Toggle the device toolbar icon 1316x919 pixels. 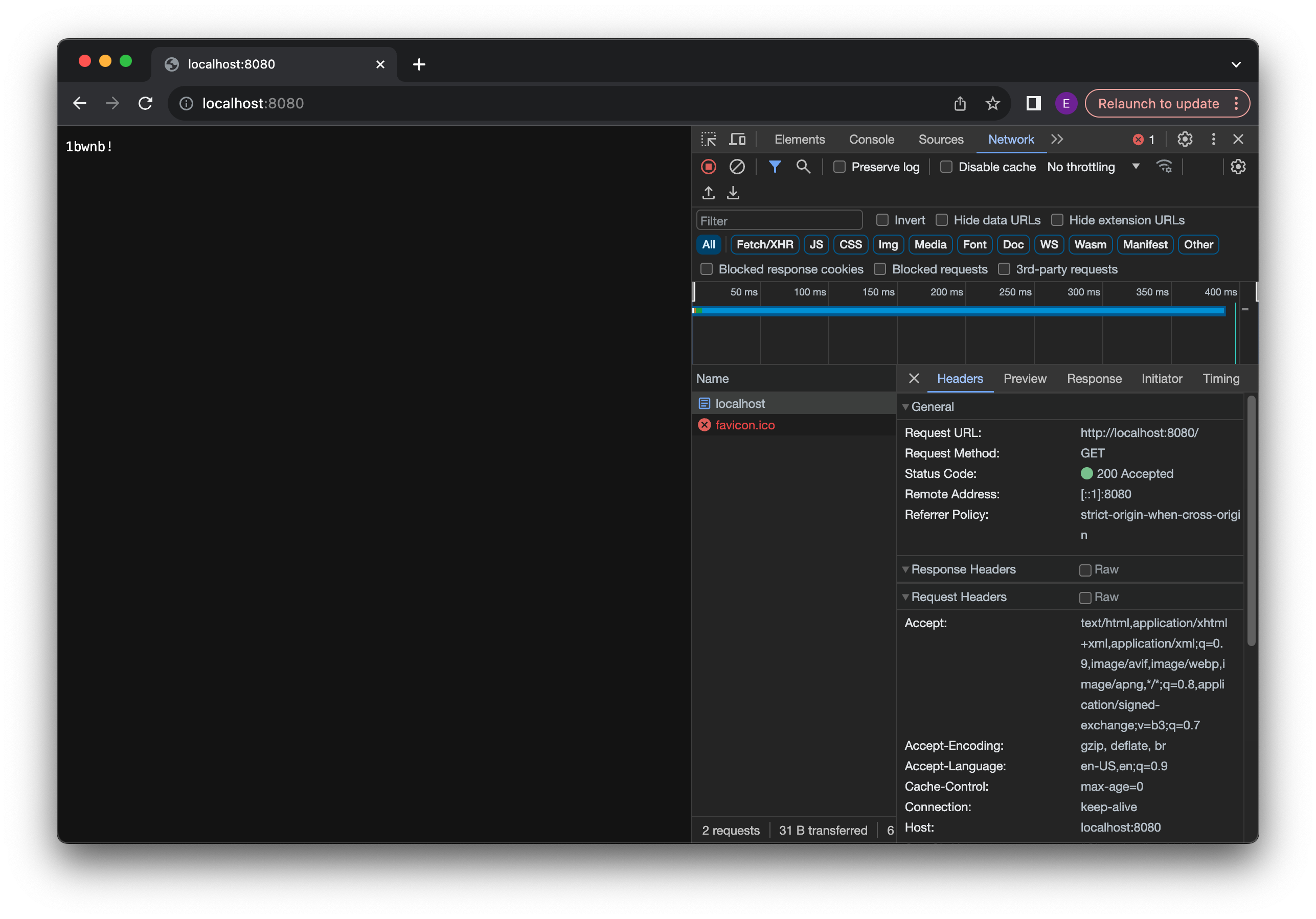click(737, 139)
